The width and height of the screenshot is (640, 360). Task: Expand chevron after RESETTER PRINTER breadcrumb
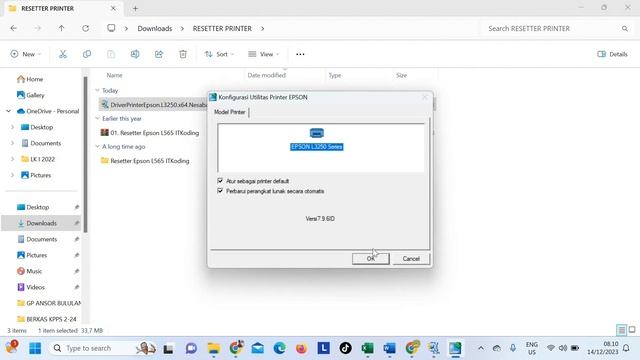(x=262, y=29)
